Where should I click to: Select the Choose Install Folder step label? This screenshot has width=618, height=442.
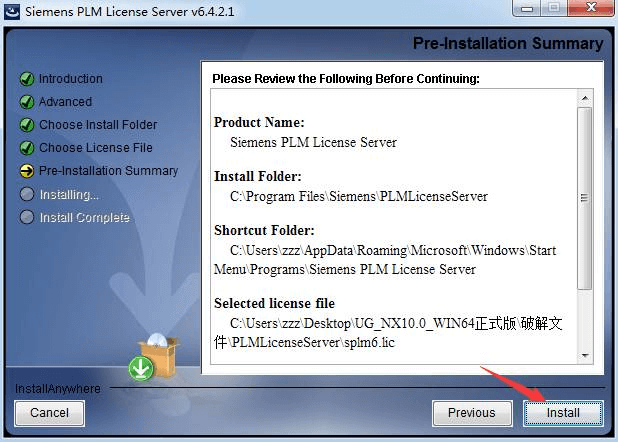[x=98, y=125]
